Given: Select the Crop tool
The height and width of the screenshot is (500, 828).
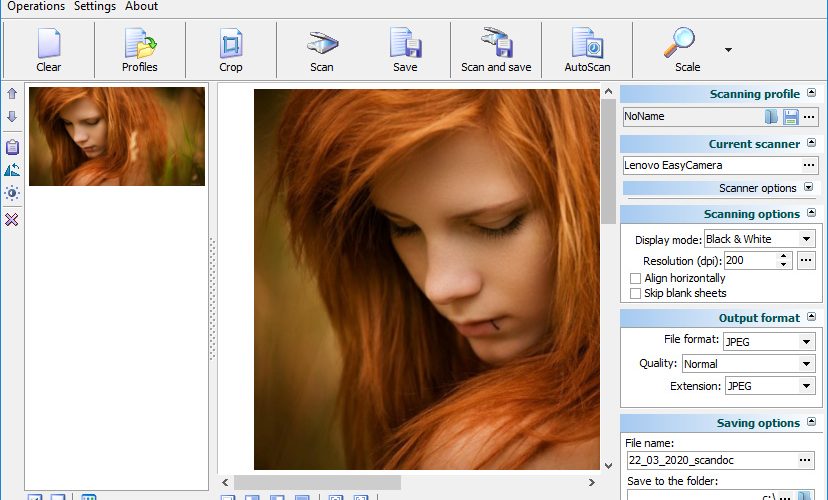Looking at the screenshot, I should pos(231,50).
